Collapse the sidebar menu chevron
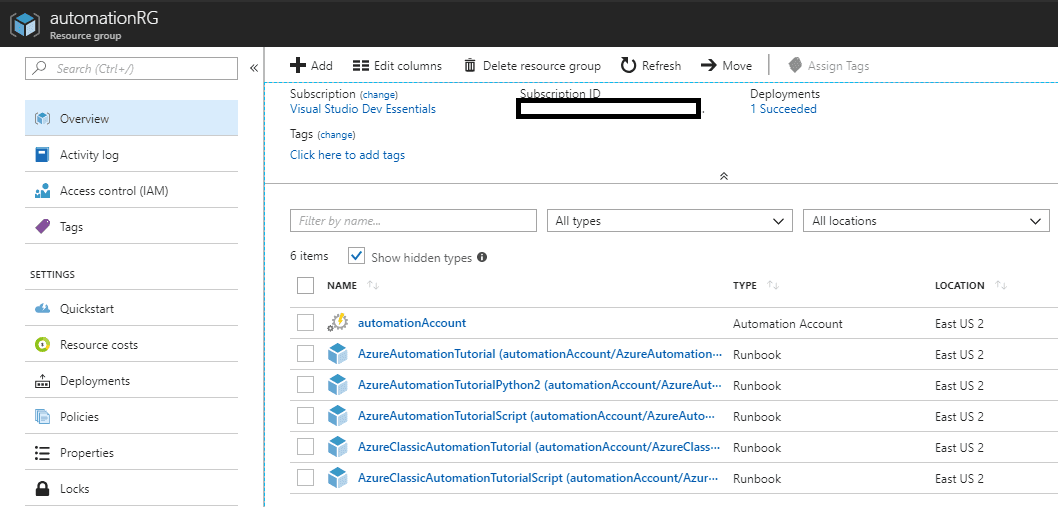The image size is (1058, 507). point(254,68)
